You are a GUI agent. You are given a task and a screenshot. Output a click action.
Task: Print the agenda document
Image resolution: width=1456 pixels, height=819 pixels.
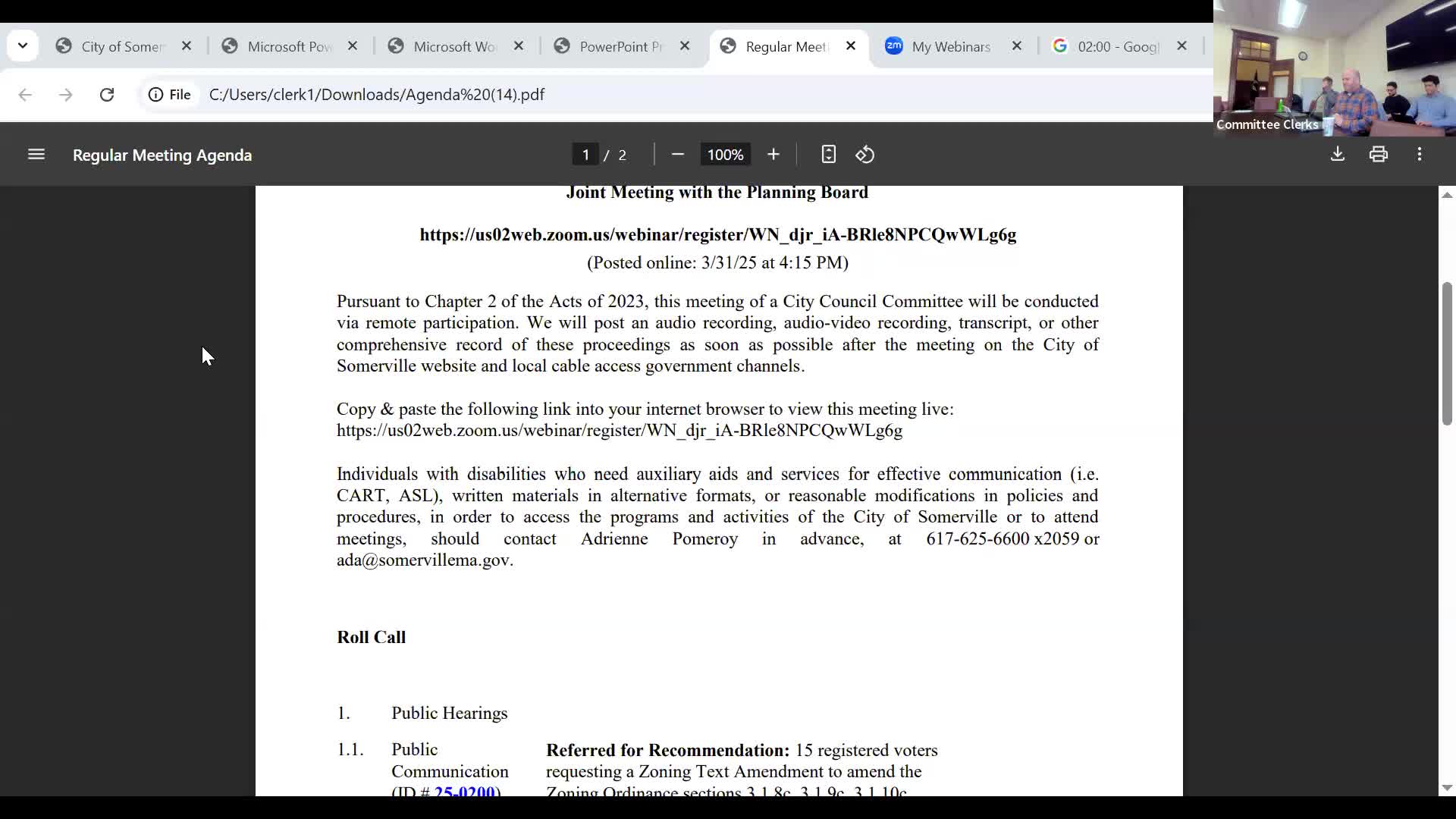(1379, 155)
